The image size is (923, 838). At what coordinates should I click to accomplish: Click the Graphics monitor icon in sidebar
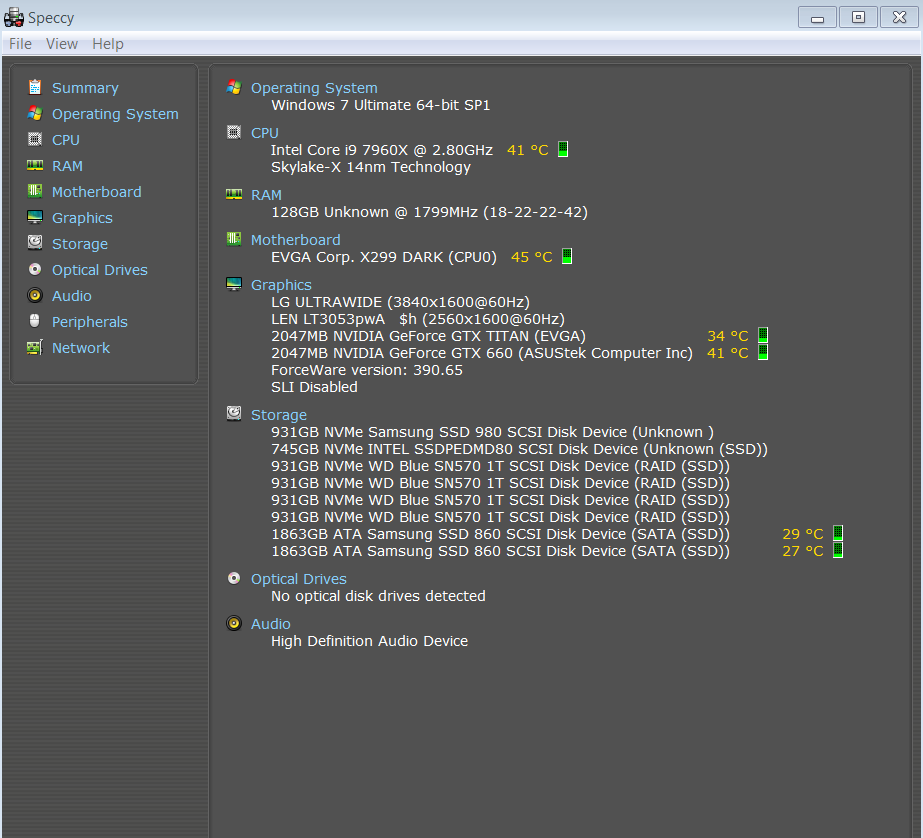[35, 217]
